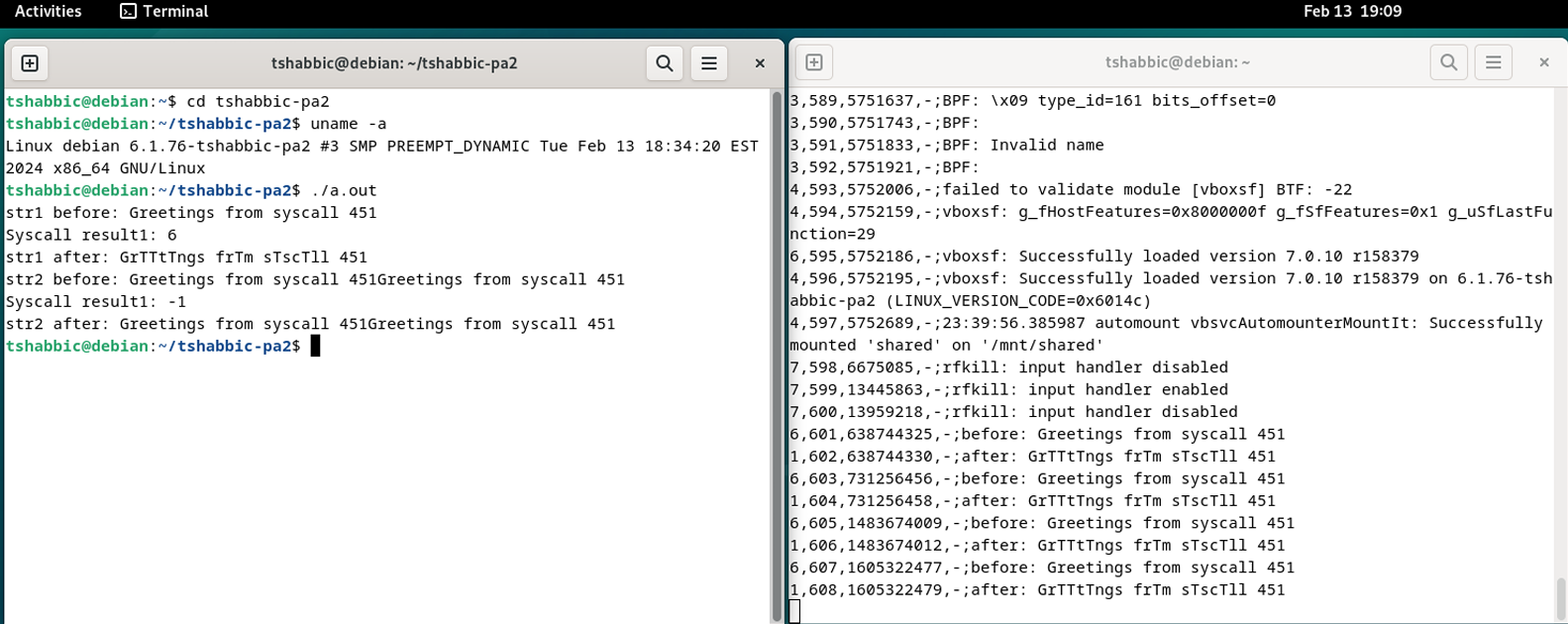Viewport: 1568px width, 624px height.
Task: Click the cursor at bottom of right terminal
Action: 794,612
